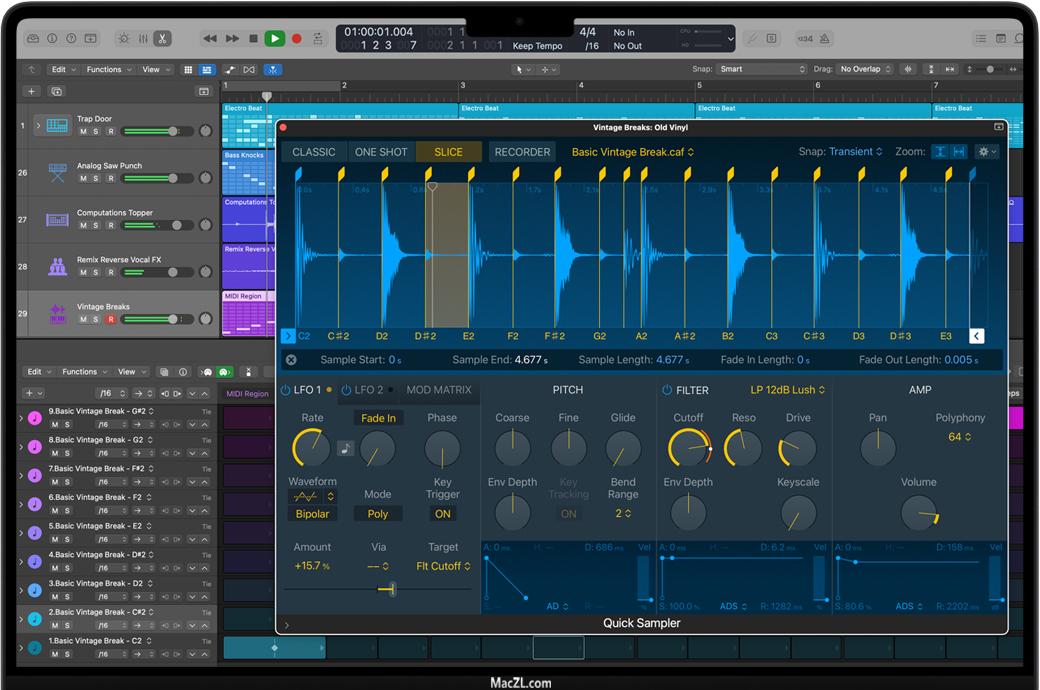Image resolution: width=1040 pixels, height=690 pixels.
Task: Click the green Play button in transport
Action: [274, 38]
